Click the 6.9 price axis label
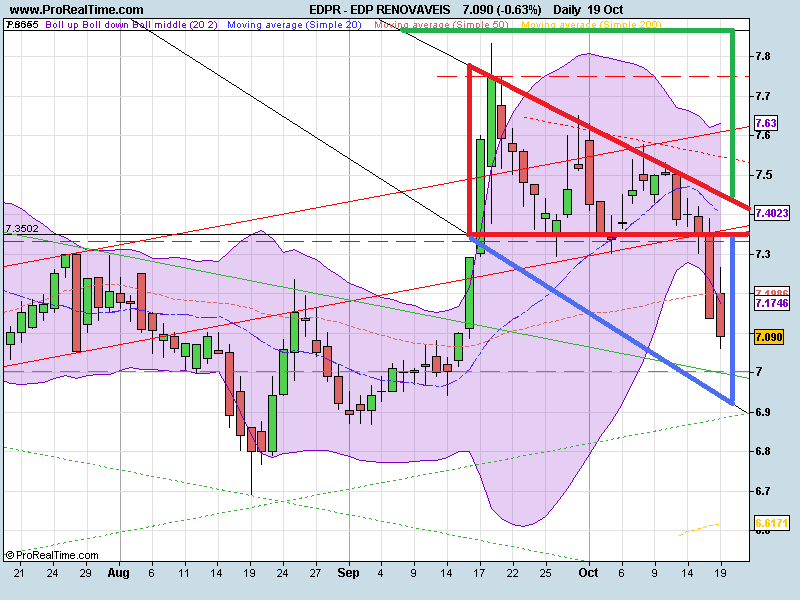Screen dimensions: 800x600 tap(763, 412)
